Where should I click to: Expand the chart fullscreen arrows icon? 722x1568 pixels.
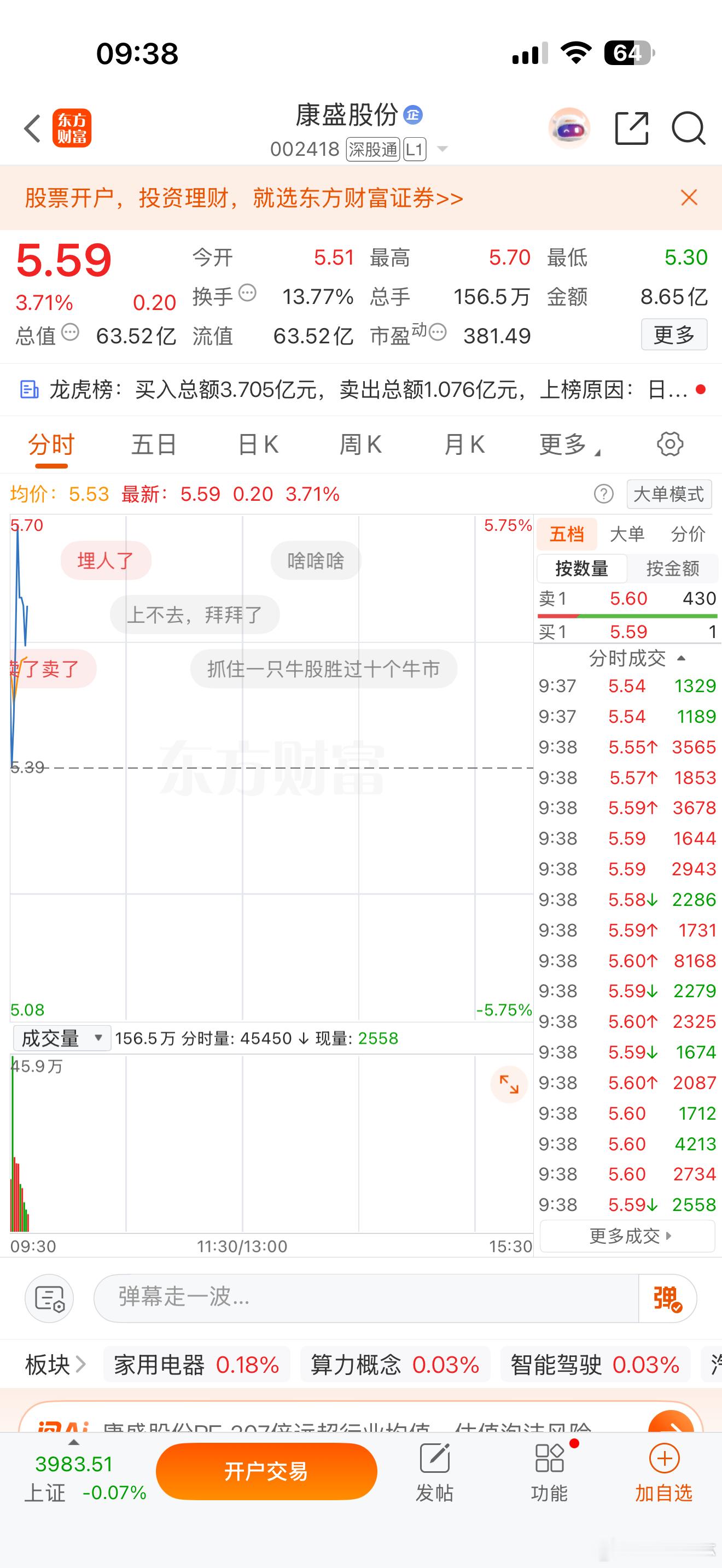508,1084
